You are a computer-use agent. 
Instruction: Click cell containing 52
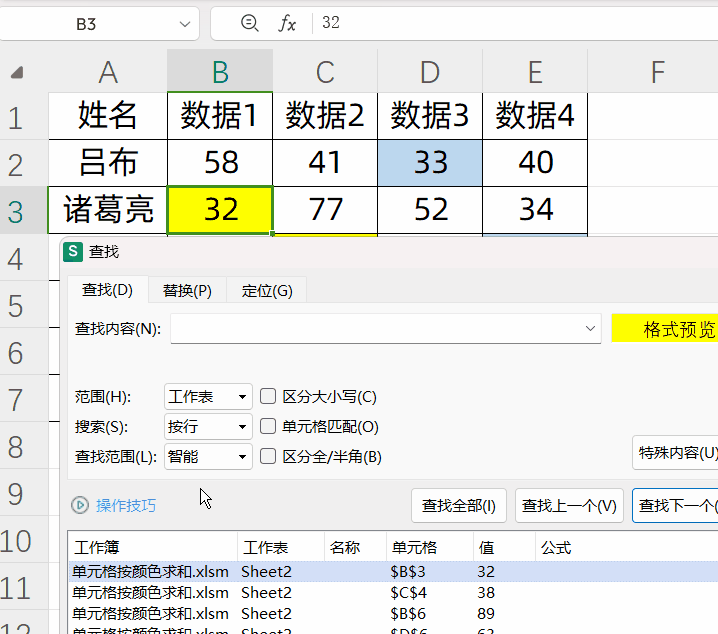coord(430,210)
